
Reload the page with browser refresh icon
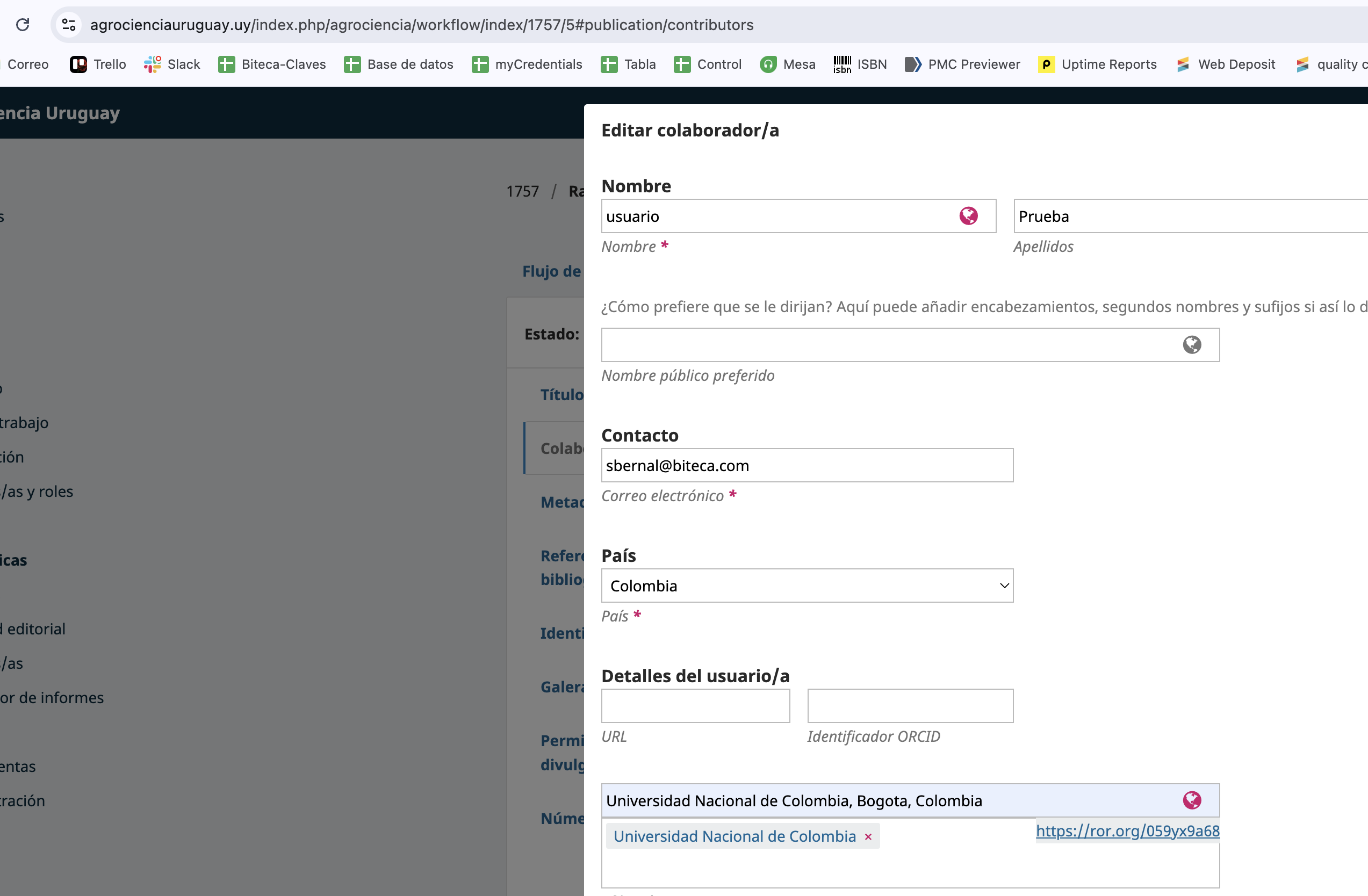tap(23, 25)
